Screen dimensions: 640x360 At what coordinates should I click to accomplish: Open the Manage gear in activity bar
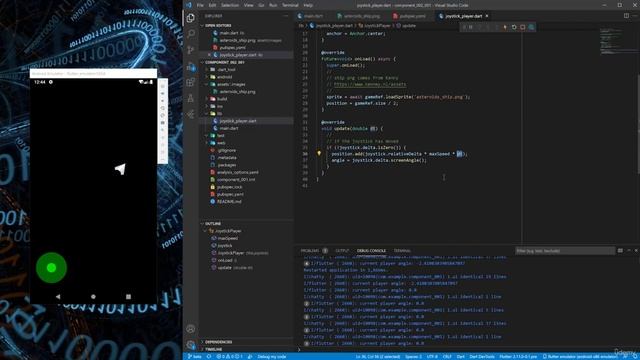[x=191, y=345]
